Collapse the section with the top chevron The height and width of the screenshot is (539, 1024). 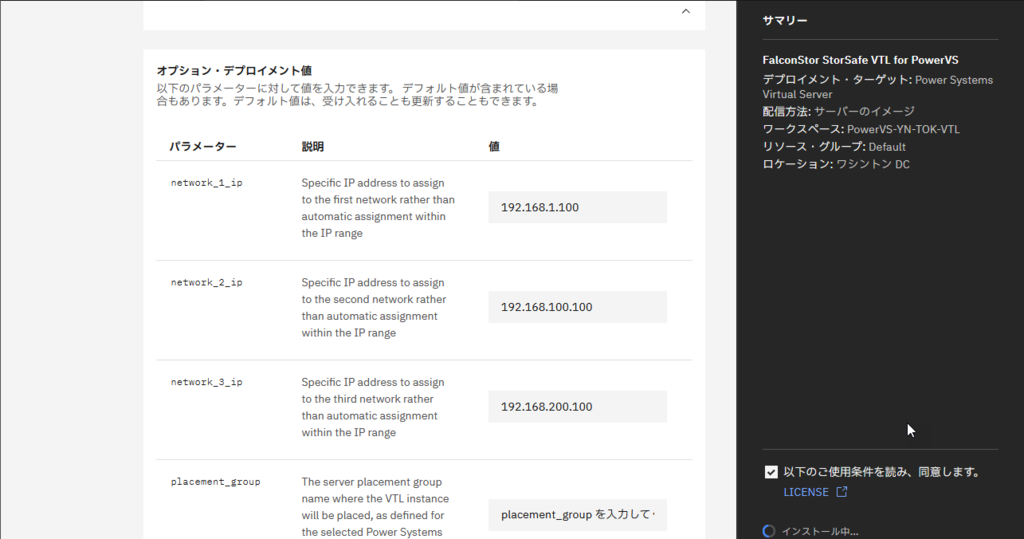click(x=686, y=11)
